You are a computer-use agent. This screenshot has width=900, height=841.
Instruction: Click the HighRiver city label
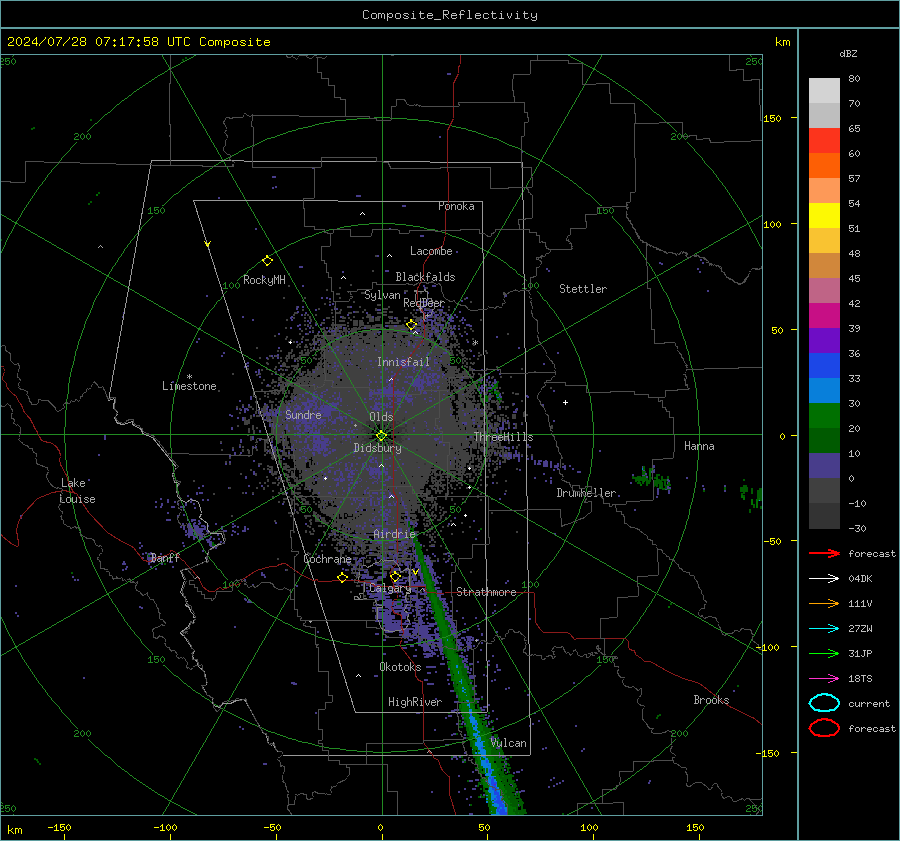(x=415, y=702)
